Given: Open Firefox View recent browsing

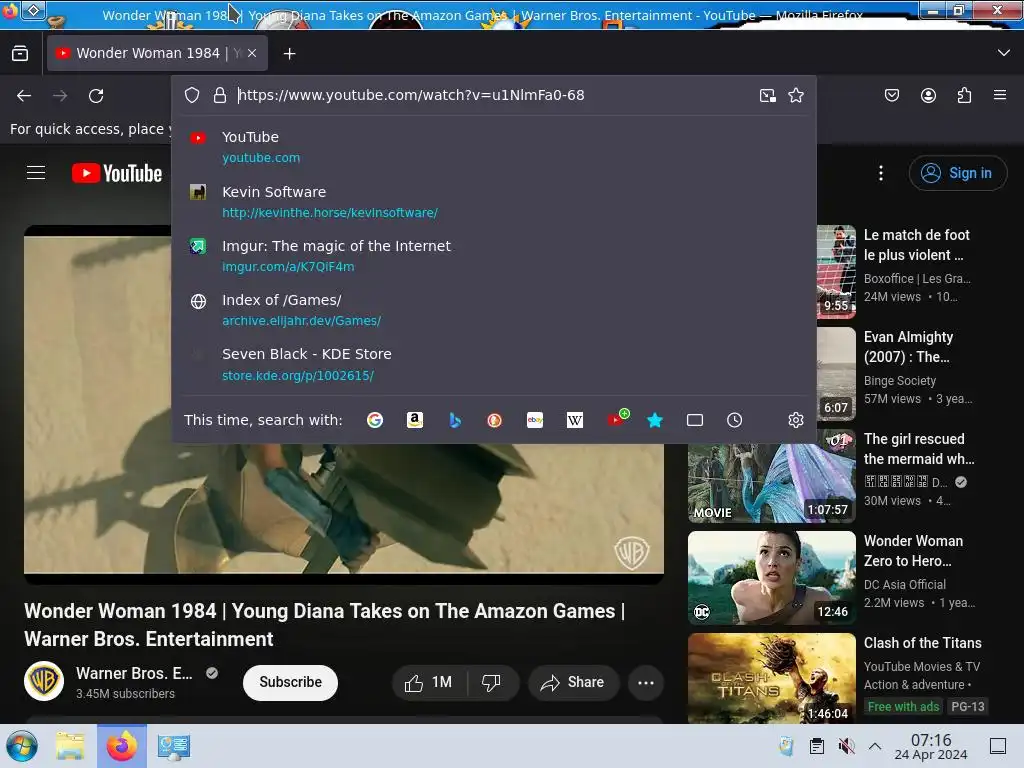Looking at the screenshot, I should [20, 54].
